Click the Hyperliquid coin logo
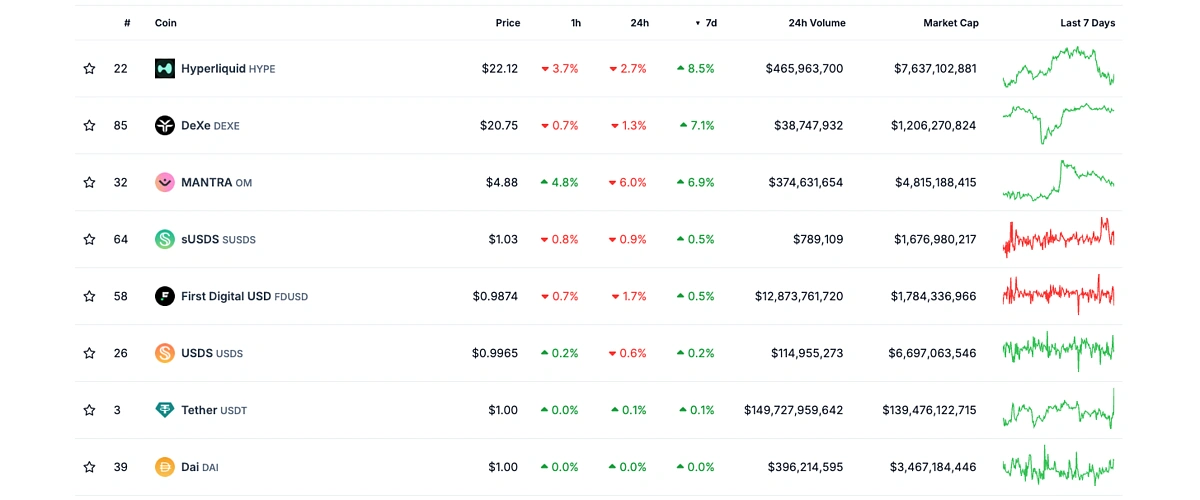Viewport: 1200px width, 500px height. pyautogui.click(x=165, y=69)
